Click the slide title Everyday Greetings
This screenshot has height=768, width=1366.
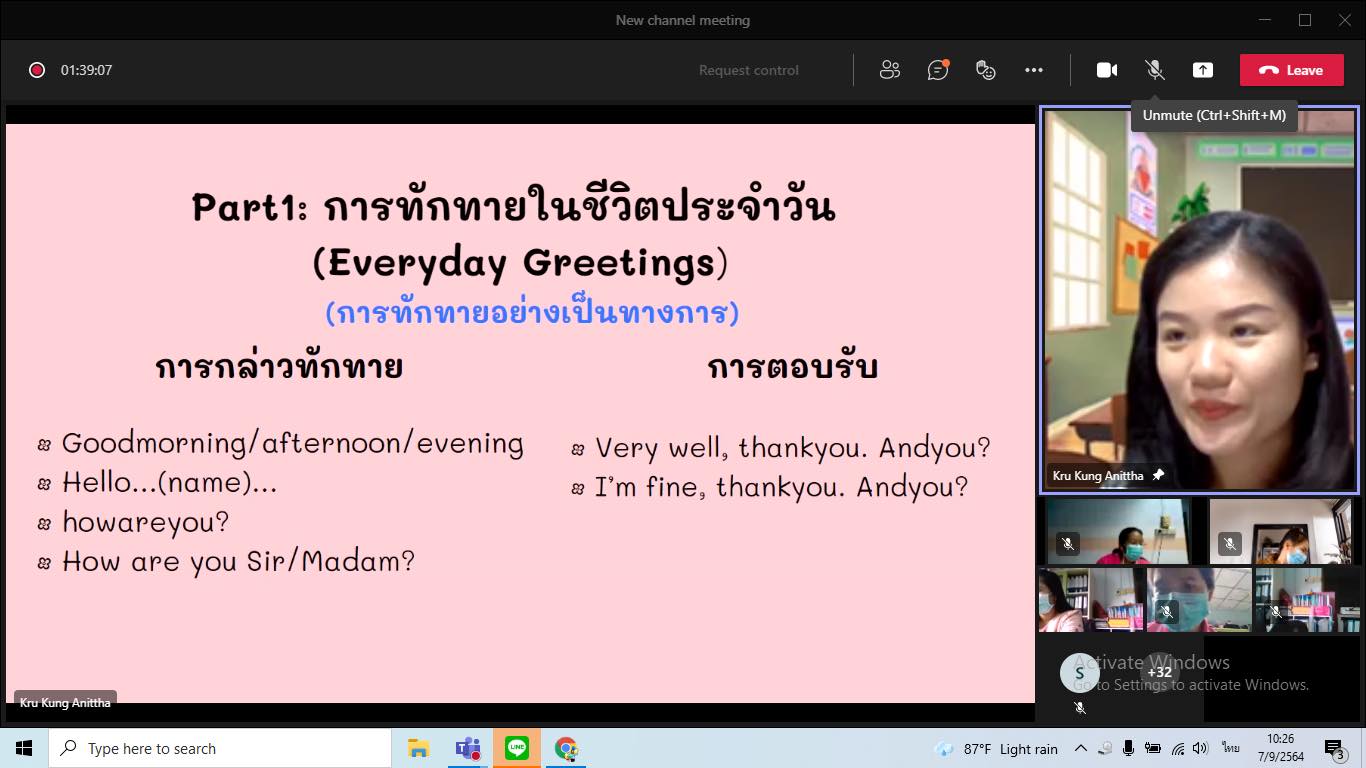[520, 263]
